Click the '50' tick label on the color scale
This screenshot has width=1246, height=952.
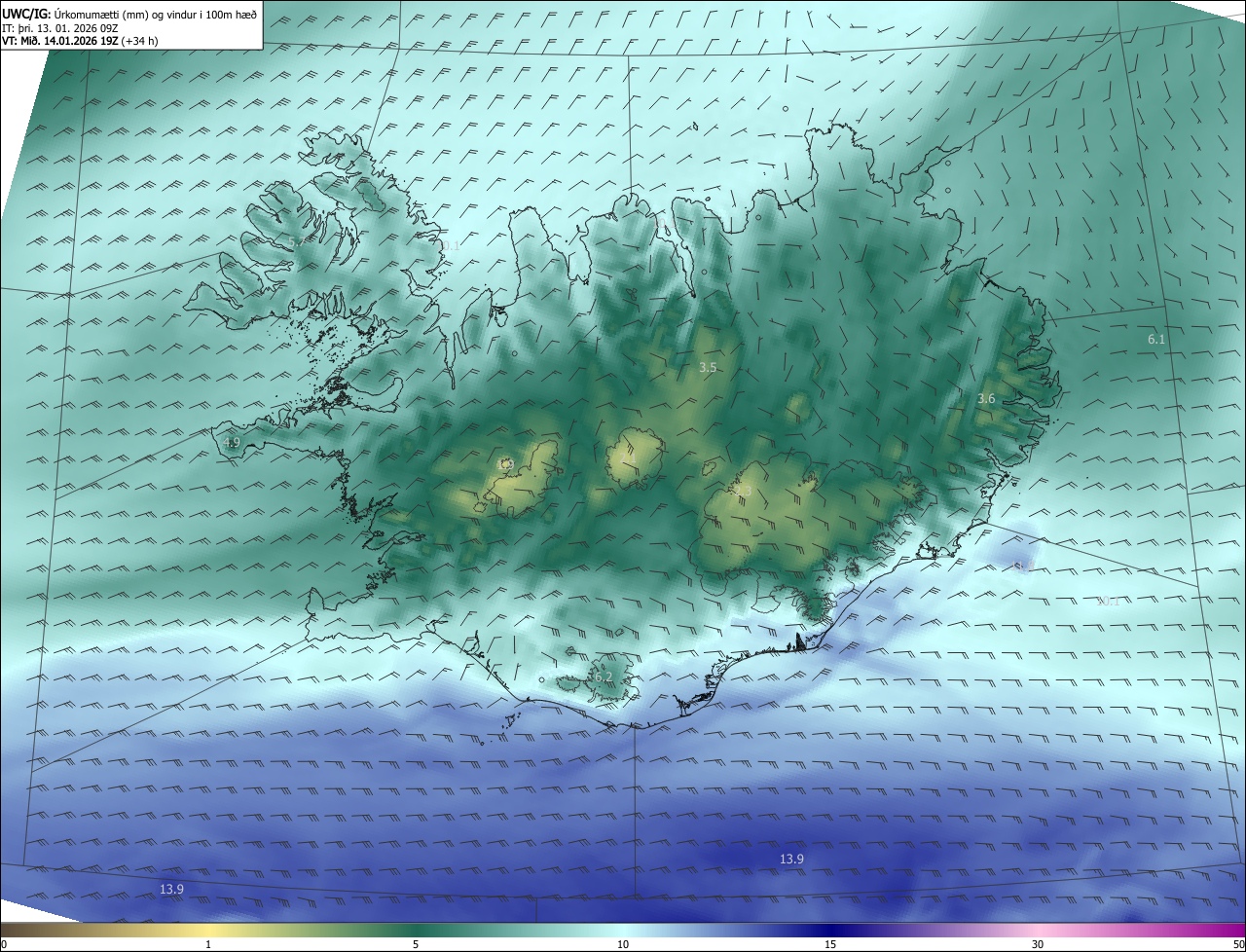1237,945
